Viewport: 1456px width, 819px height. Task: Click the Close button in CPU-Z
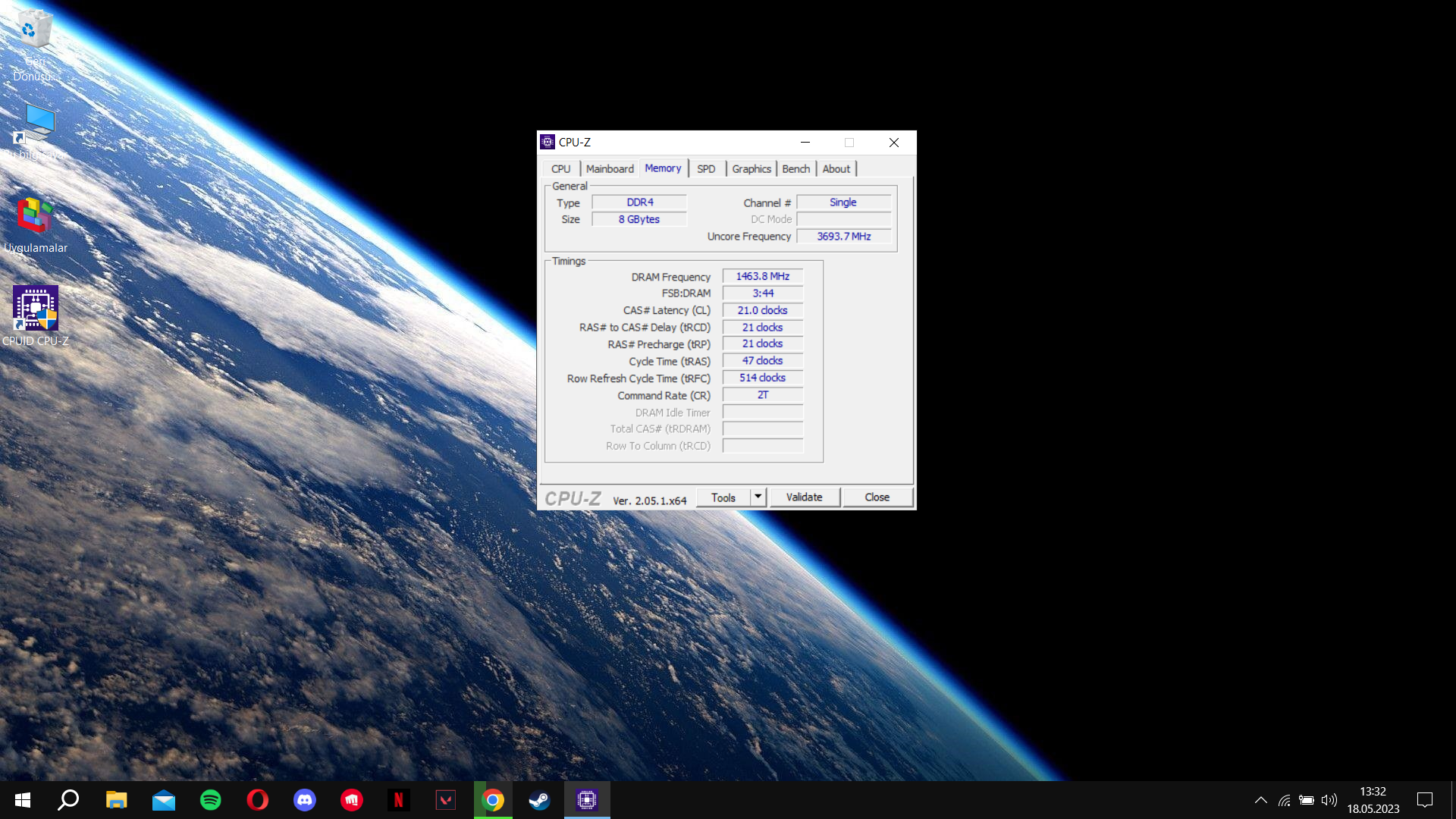877,497
